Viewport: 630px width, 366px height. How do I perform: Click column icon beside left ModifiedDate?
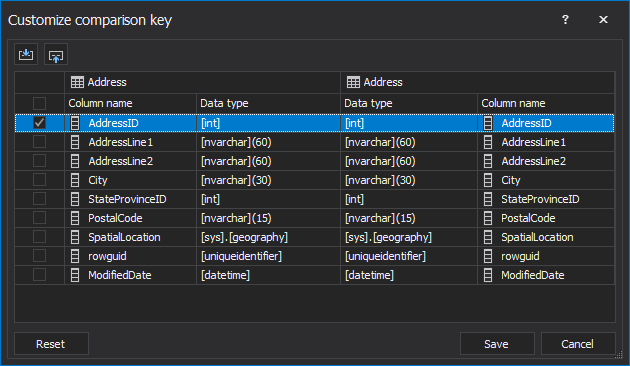pyautogui.click(x=75, y=275)
